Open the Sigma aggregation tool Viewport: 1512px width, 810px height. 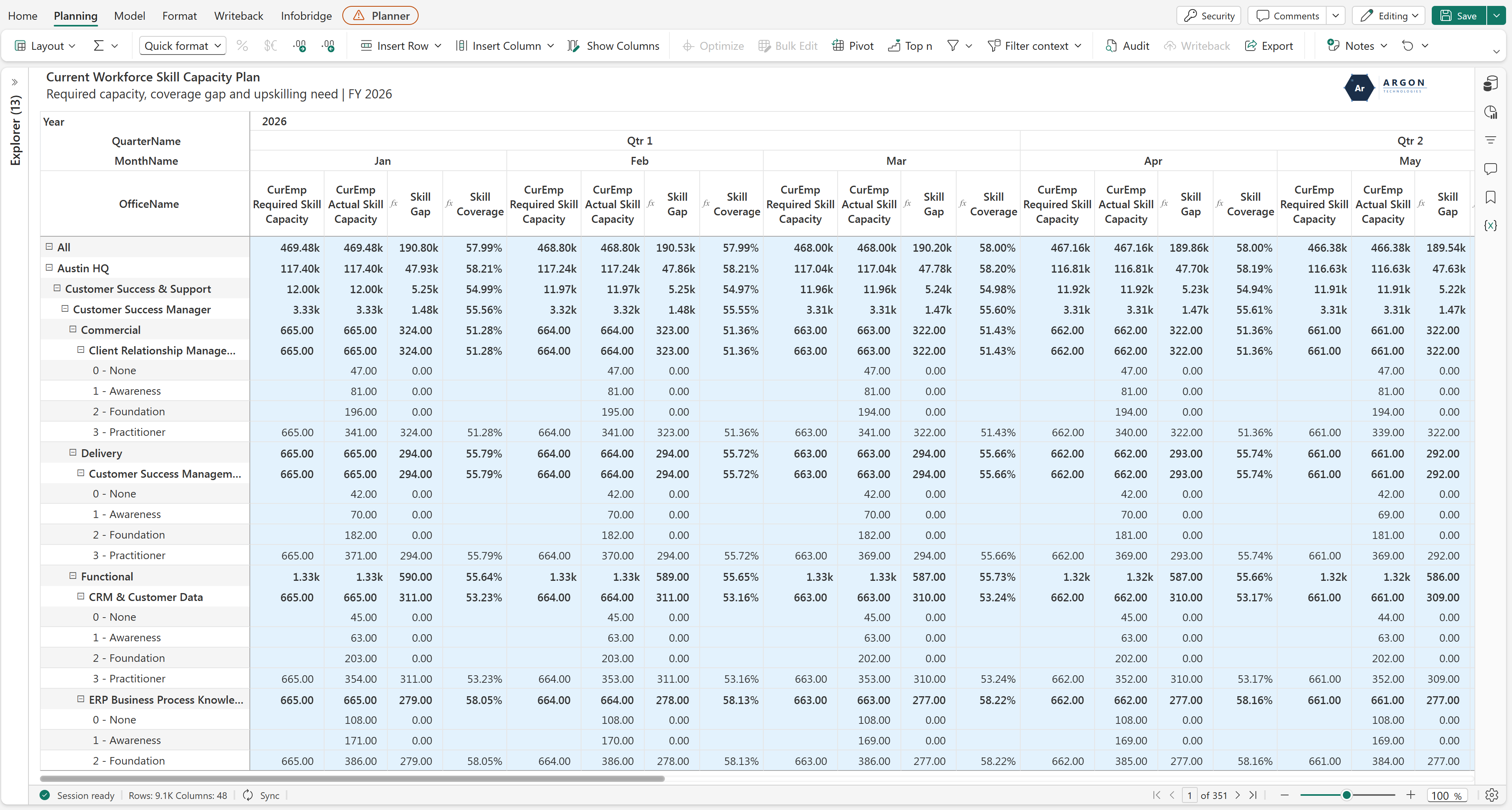(x=99, y=46)
